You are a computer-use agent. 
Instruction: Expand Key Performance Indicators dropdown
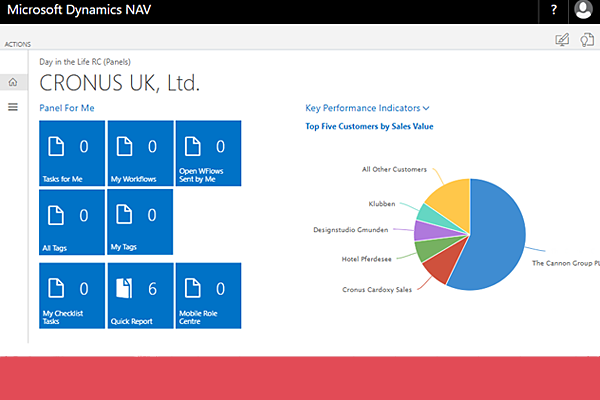pyautogui.click(x=367, y=108)
